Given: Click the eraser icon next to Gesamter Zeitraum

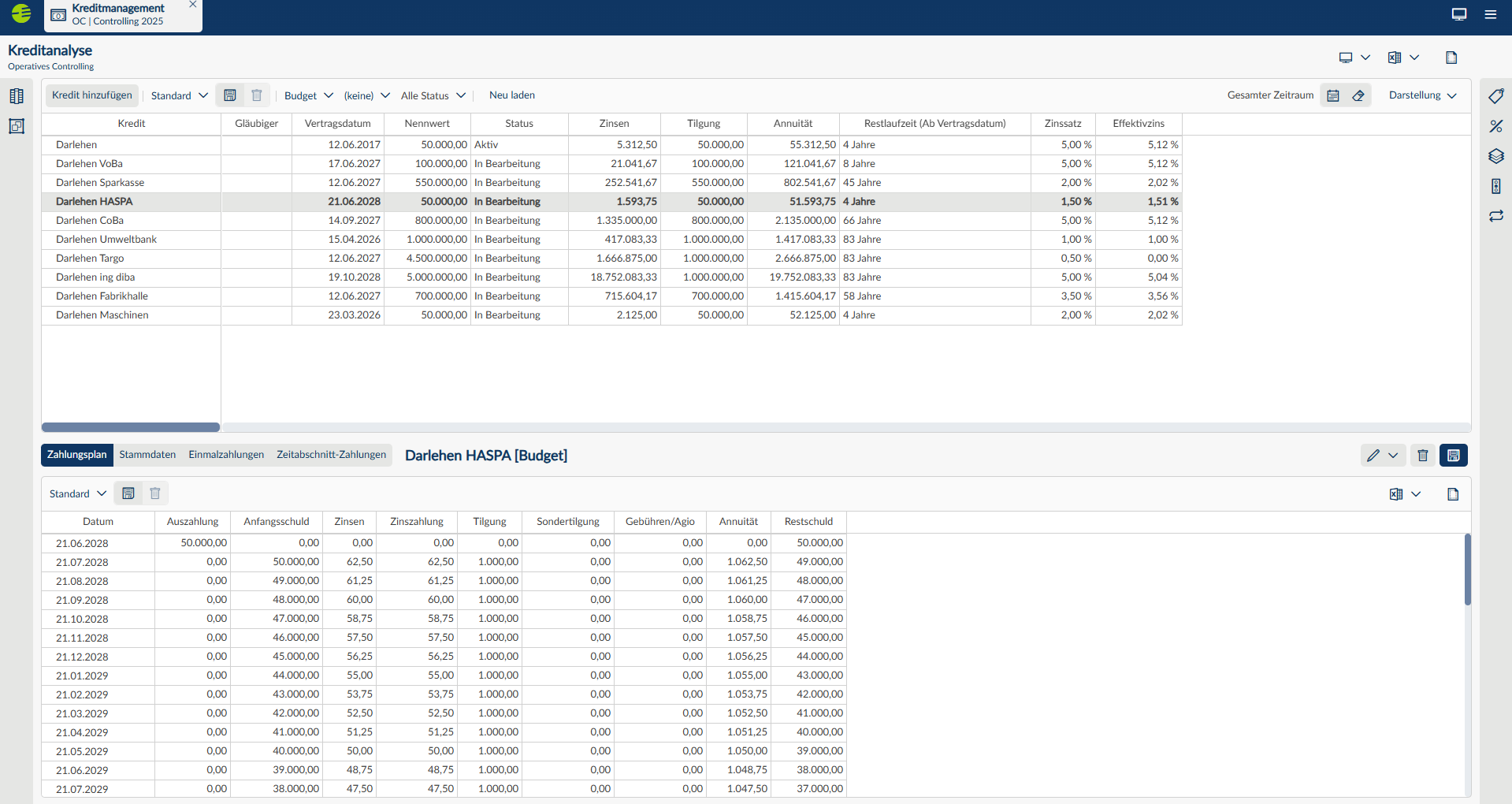Looking at the screenshot, I should click(1358, 95).
